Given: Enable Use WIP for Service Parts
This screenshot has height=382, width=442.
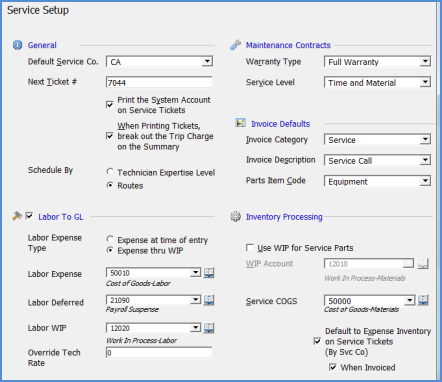Looking at the screenshot, I should point(249,248).
